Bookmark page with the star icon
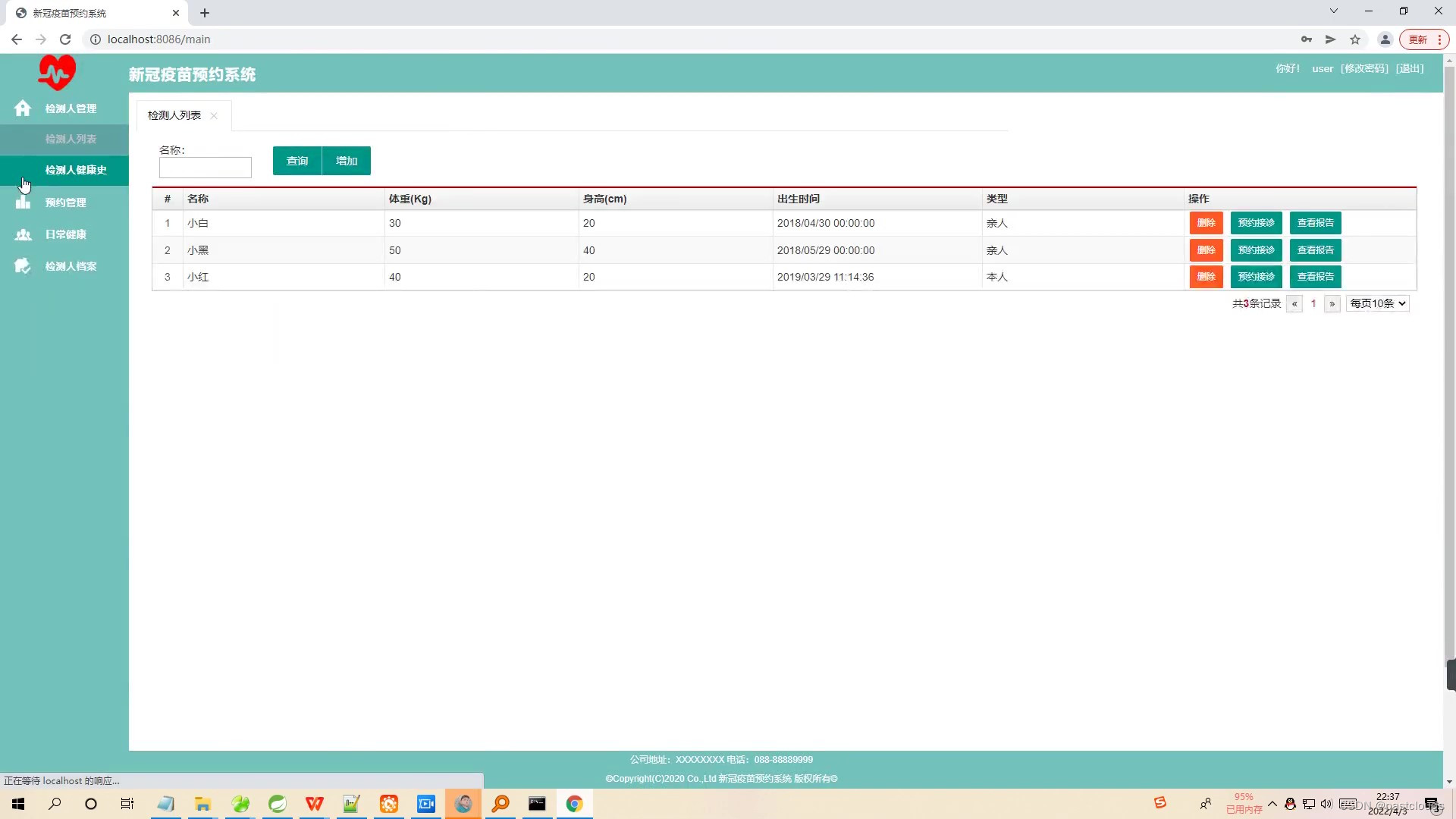Screen dimensions: 1456x819 pyautogui.click(x=1355, y=39)
